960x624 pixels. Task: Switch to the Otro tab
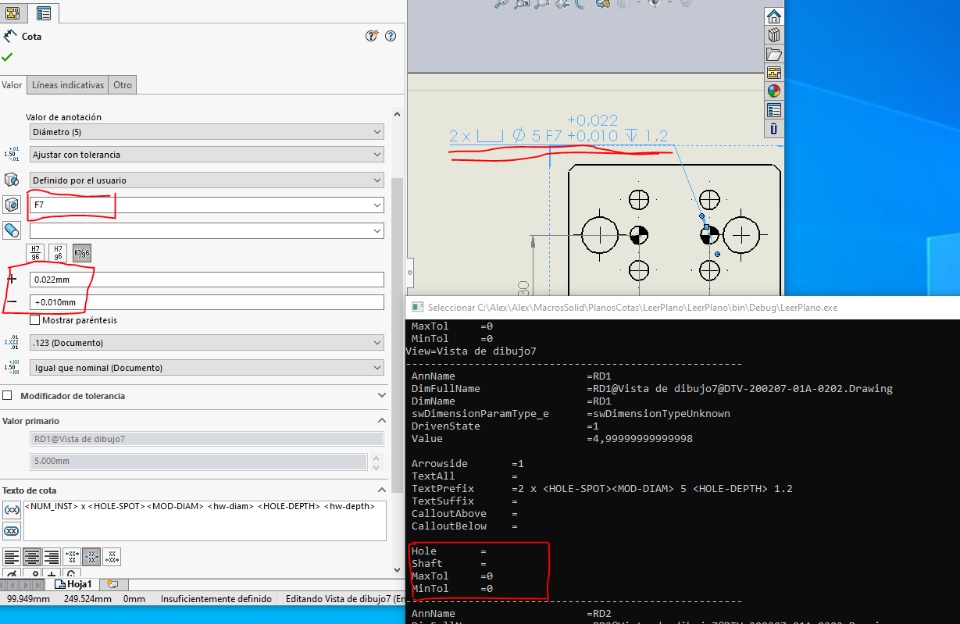point(122,85)
